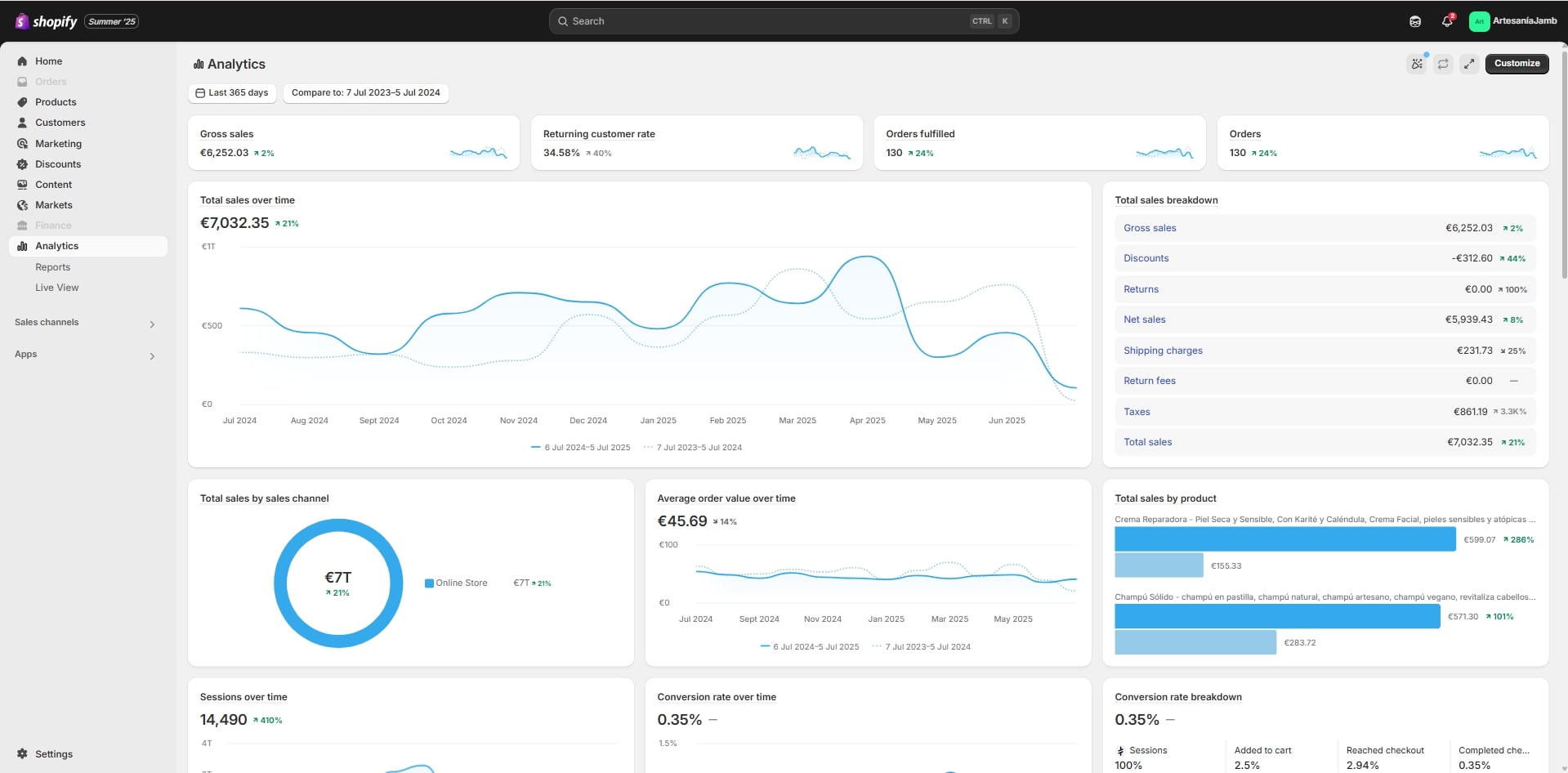Image resolution: width=1568 pixels, height=773 pixels.
Task: Click the calendar icon on date range
Action: (x=200, y=93)
